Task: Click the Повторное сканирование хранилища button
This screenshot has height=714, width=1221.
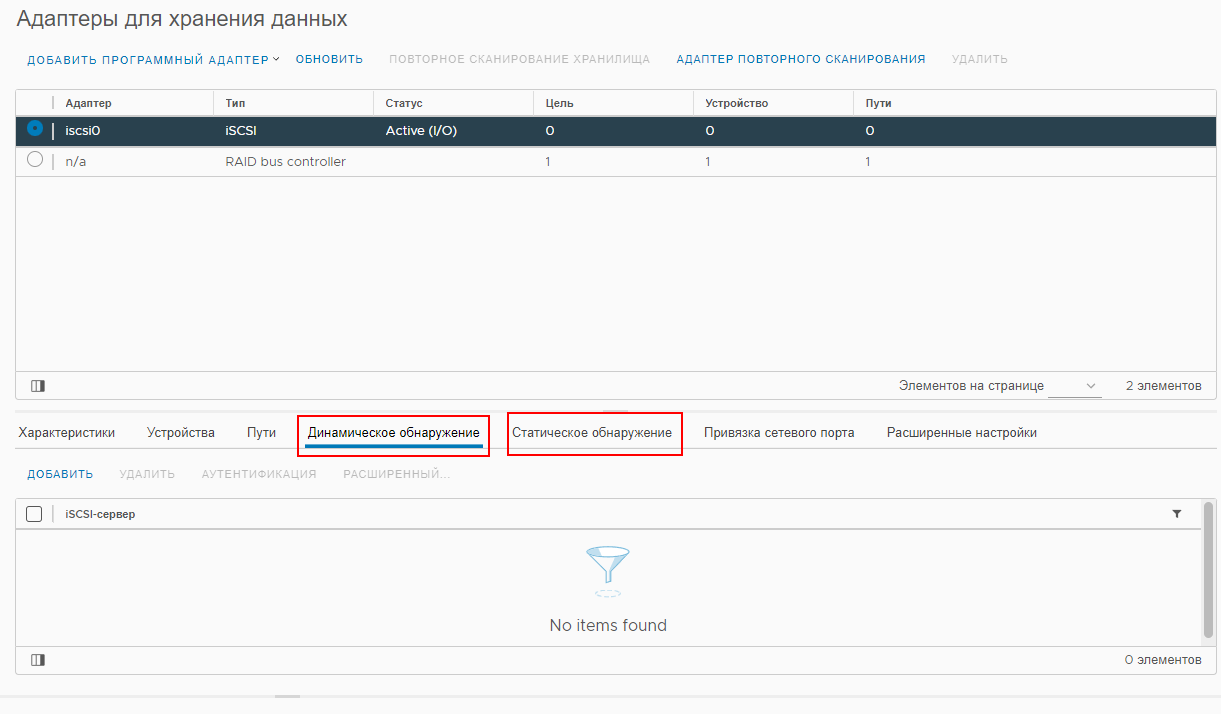Action: (x=520, y=59)
